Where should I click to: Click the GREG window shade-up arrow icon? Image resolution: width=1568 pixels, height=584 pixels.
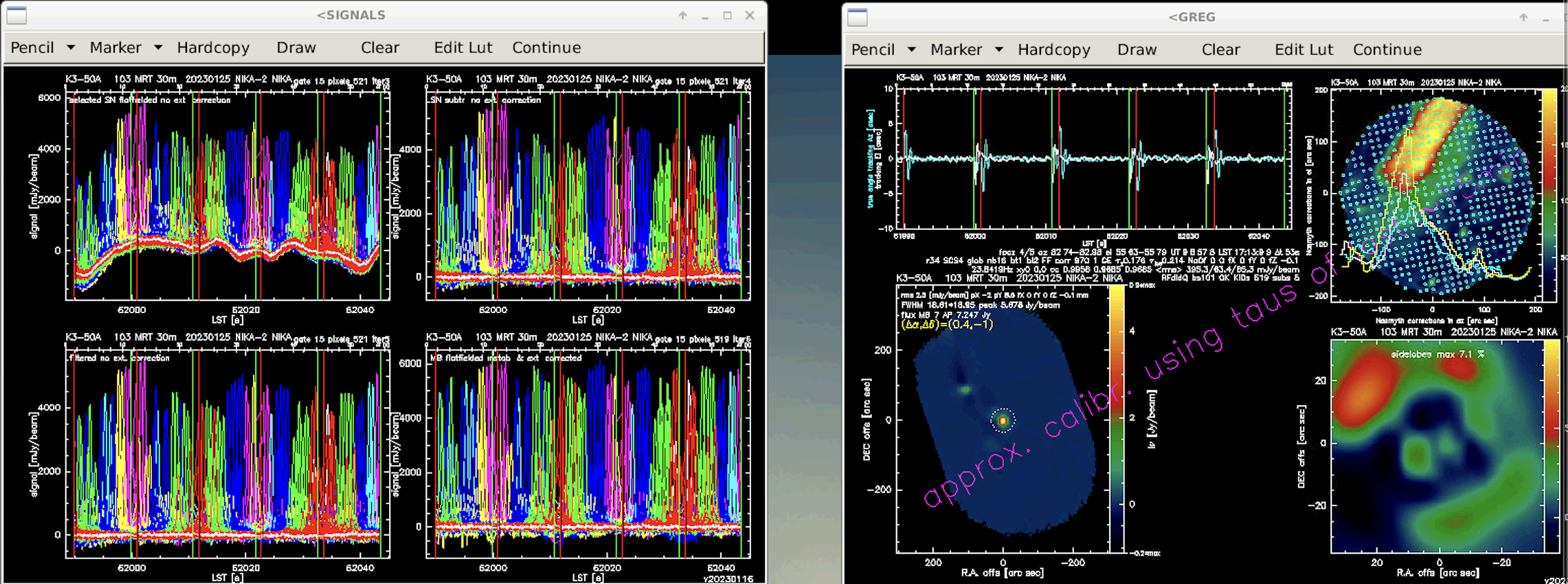1524,17
